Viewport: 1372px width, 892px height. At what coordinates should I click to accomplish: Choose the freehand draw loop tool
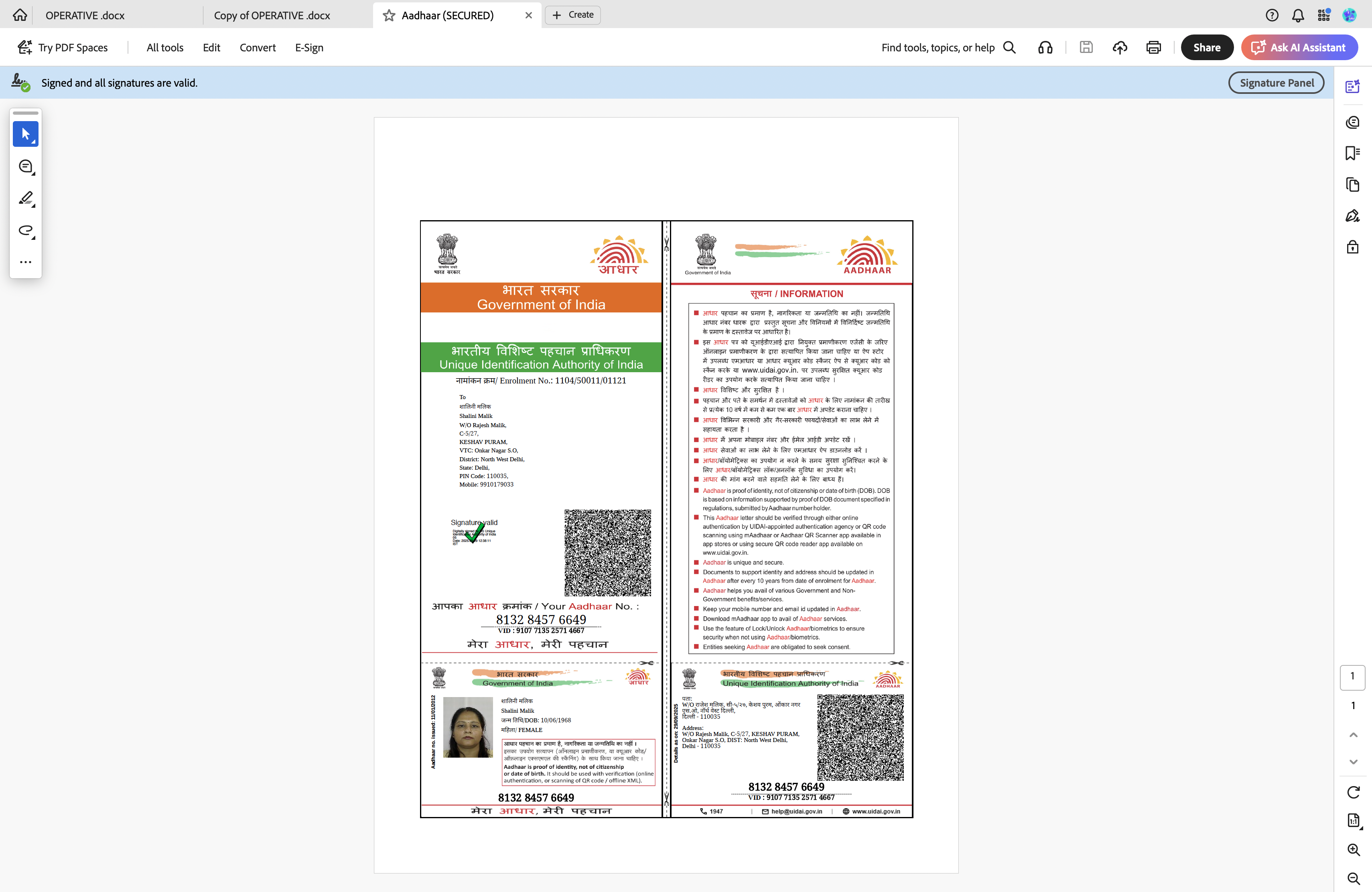tap(25, 231)
